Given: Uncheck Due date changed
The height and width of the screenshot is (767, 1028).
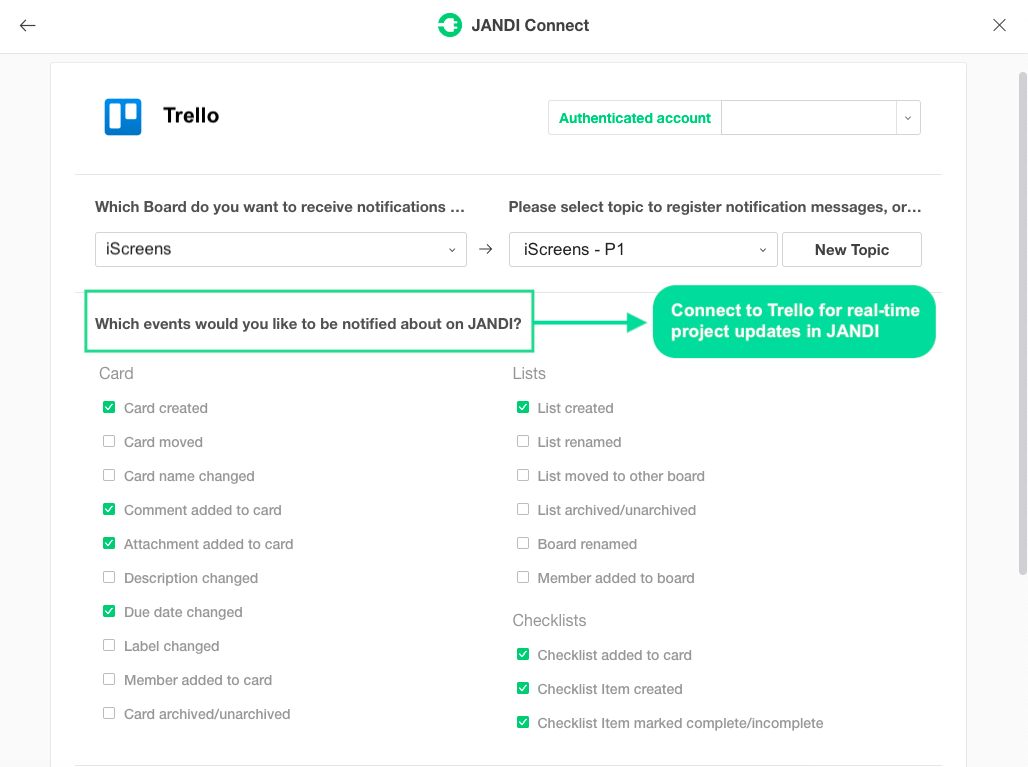Looking at the screenshot, I should click(x=109, y=612).
